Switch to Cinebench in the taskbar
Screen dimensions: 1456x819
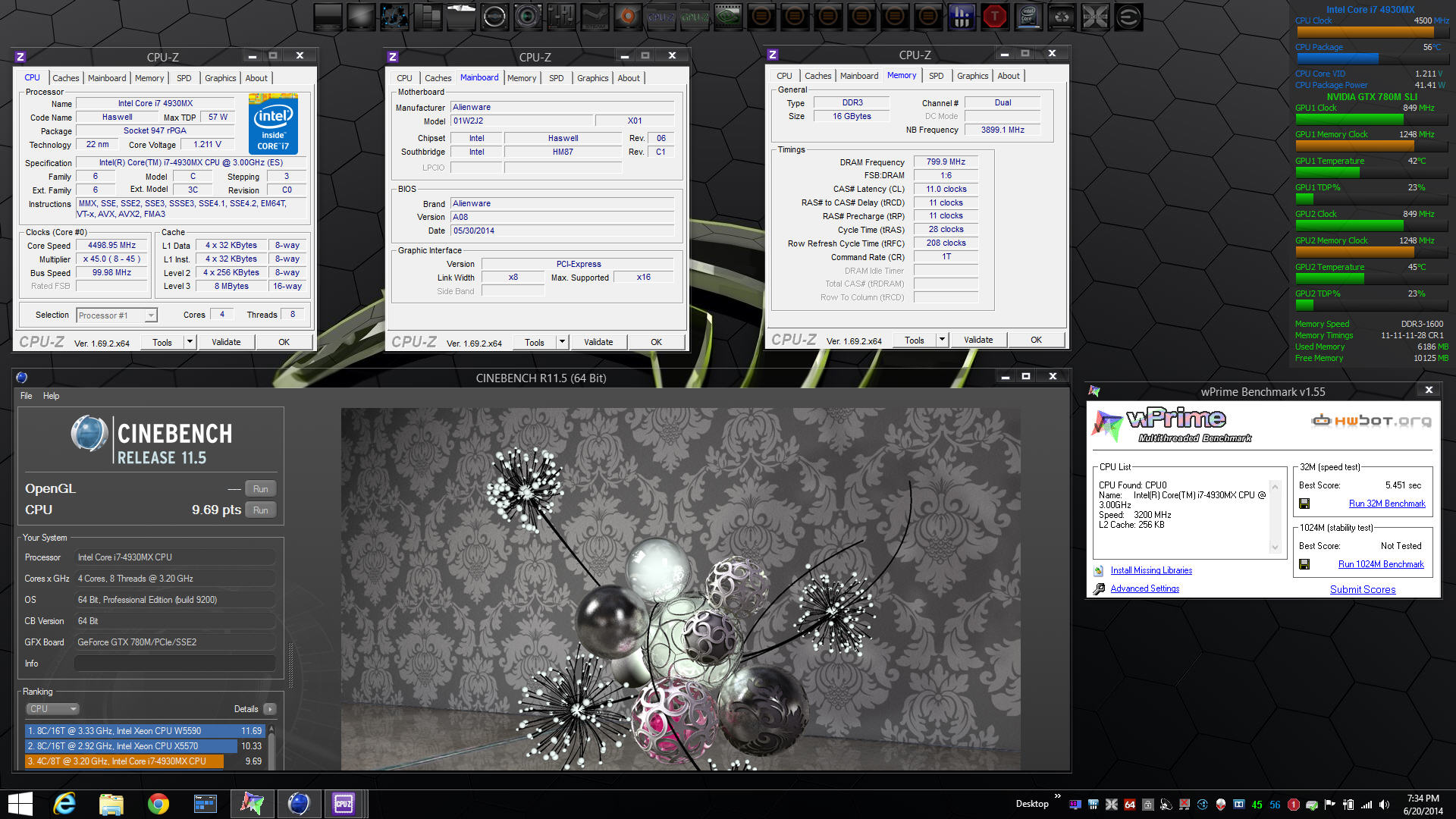[x=299, y=804]
